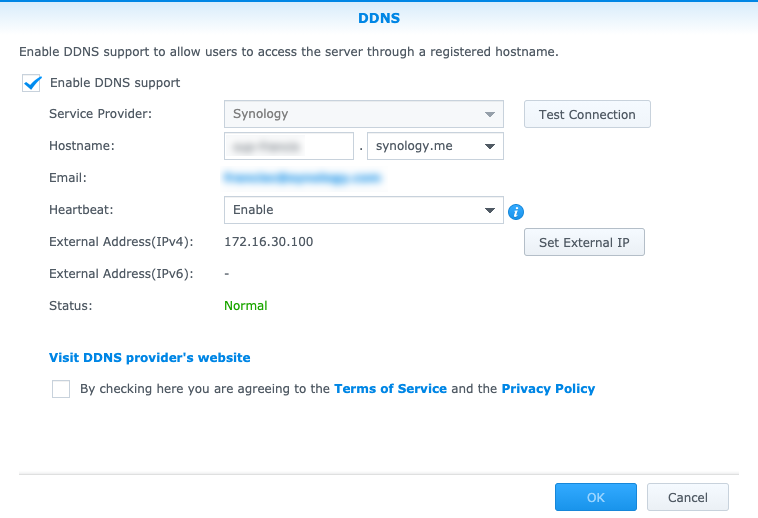Open Visit DDNS provider's website link
Viewport: 758px width, 518px height.
pyautogui.click(x=150, y=357)
